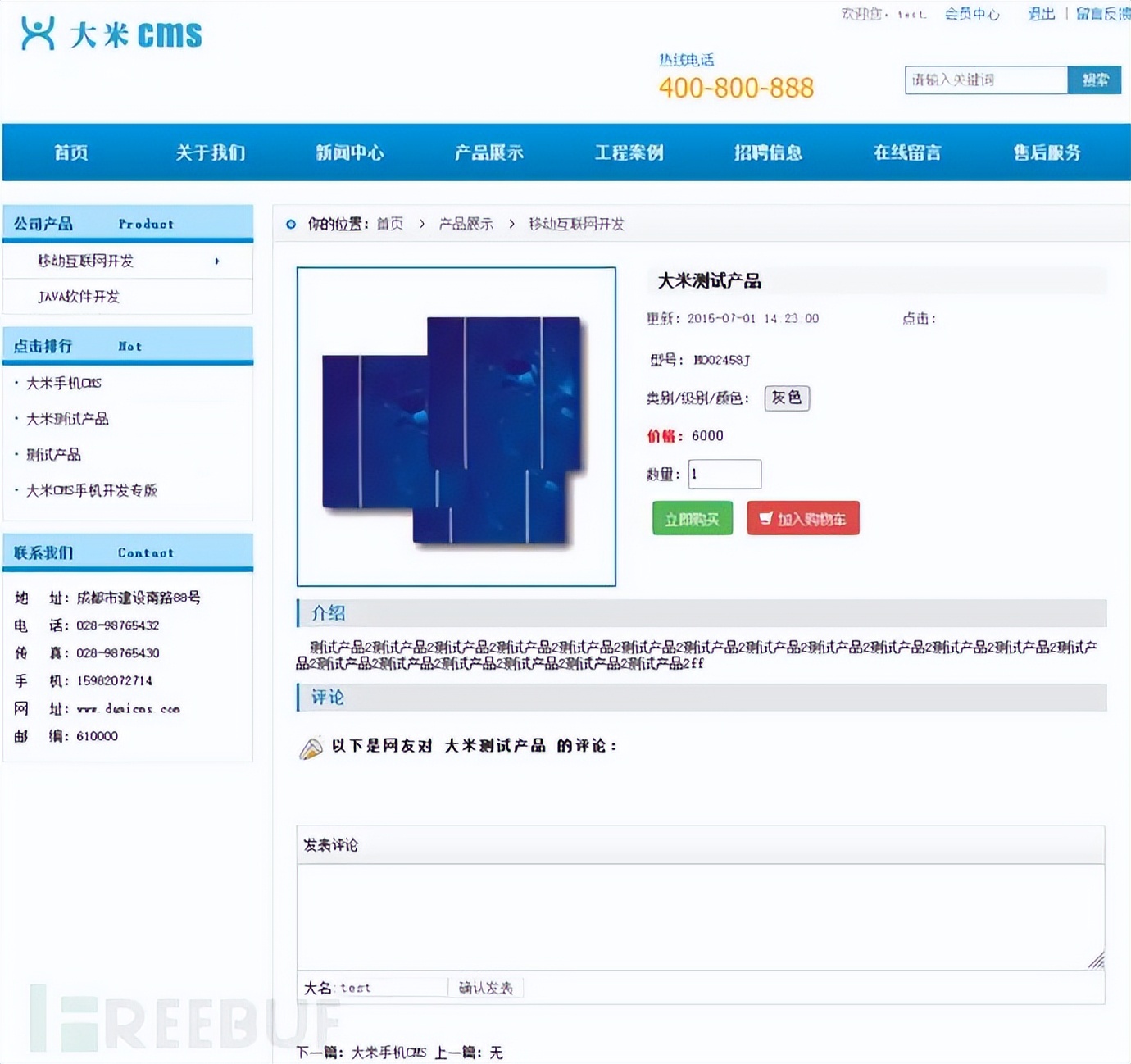The width and height of the screenshot is (1131, 1064).
Task: Click the shopping cart icon inside 加入购物车
Action: (x=765, y=517)
